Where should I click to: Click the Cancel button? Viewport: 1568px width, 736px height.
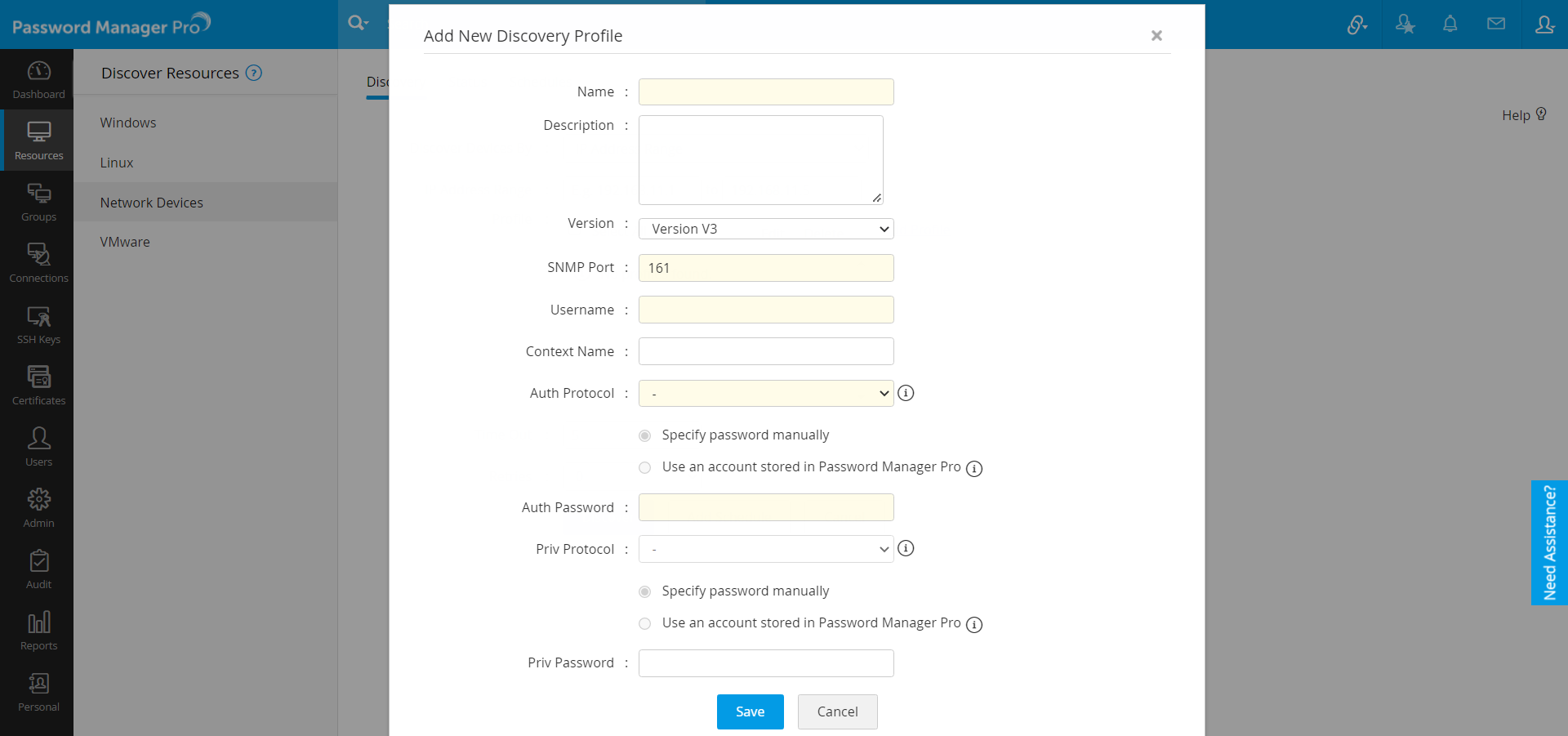point(837,711)
